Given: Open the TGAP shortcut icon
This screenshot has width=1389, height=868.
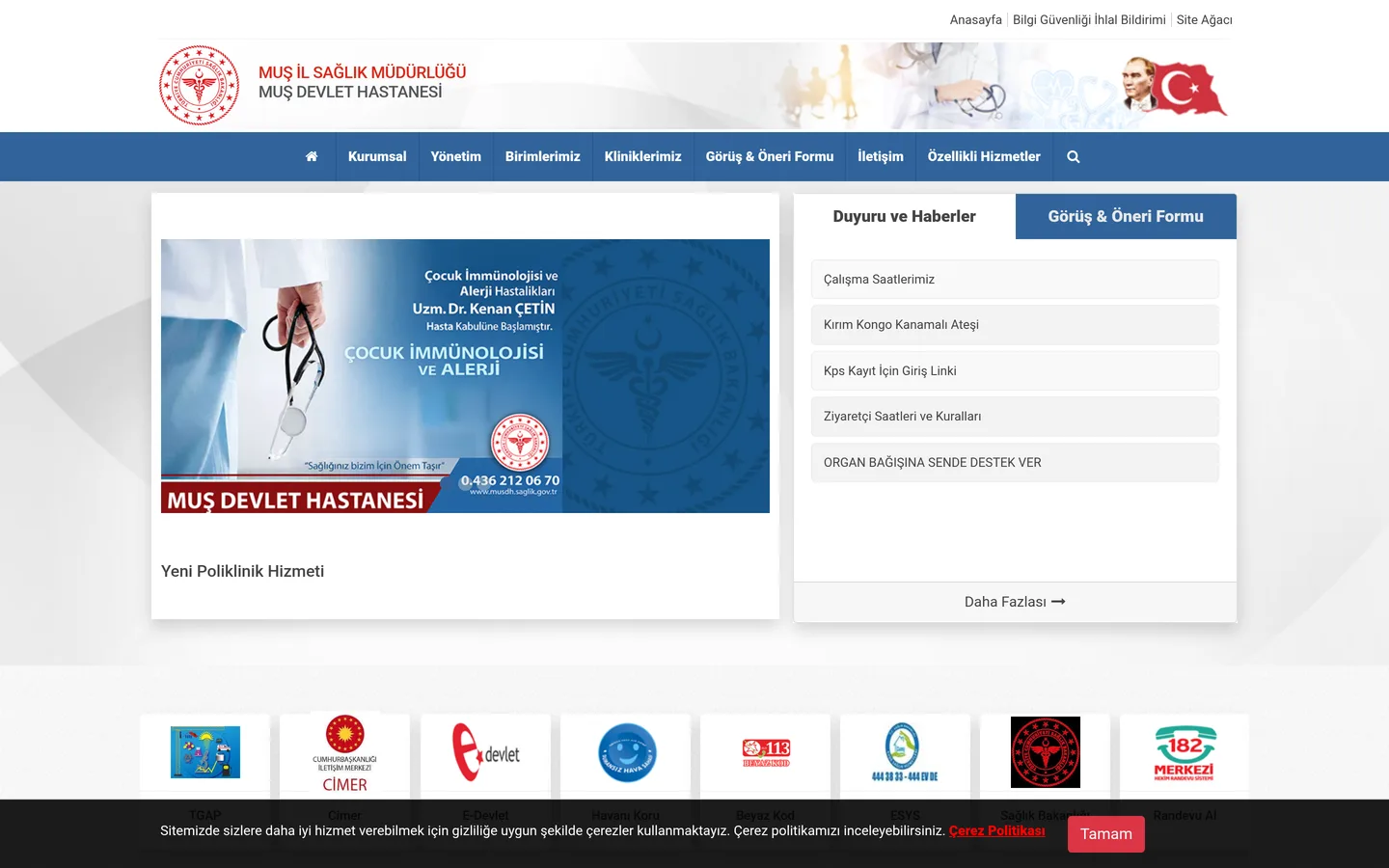Looking at the screenshot, I should click(205, 752).
